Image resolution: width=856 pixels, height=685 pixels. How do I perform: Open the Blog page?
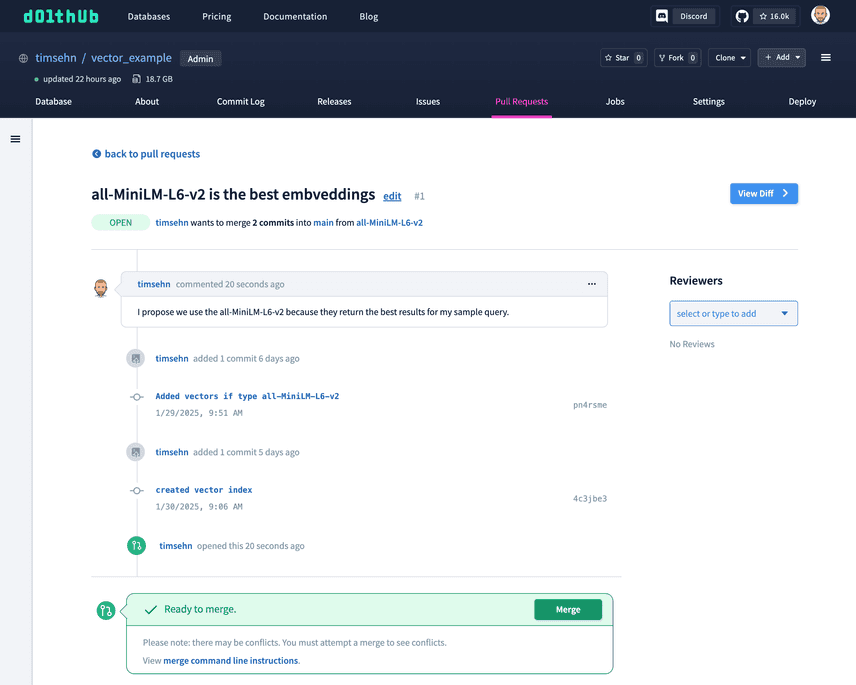[368, 16]
